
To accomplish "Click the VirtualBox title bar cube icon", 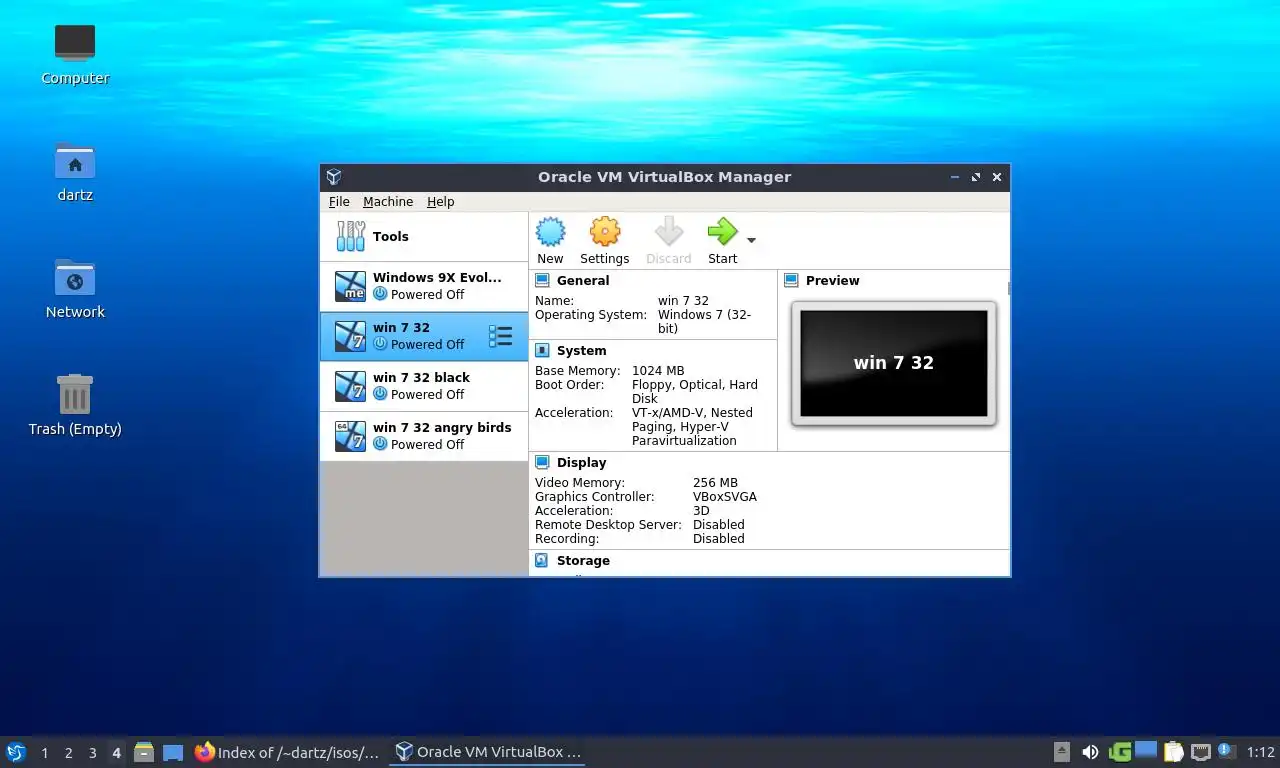I will click(334, 177).
